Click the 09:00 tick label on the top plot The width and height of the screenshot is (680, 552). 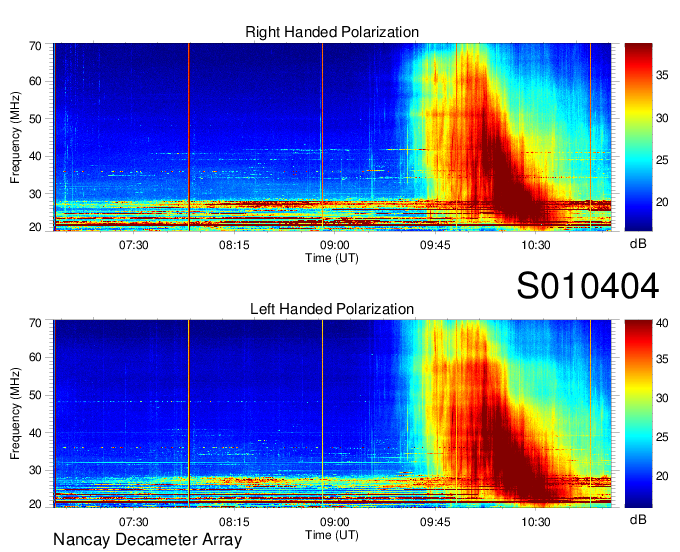click(x=334, y=245)
